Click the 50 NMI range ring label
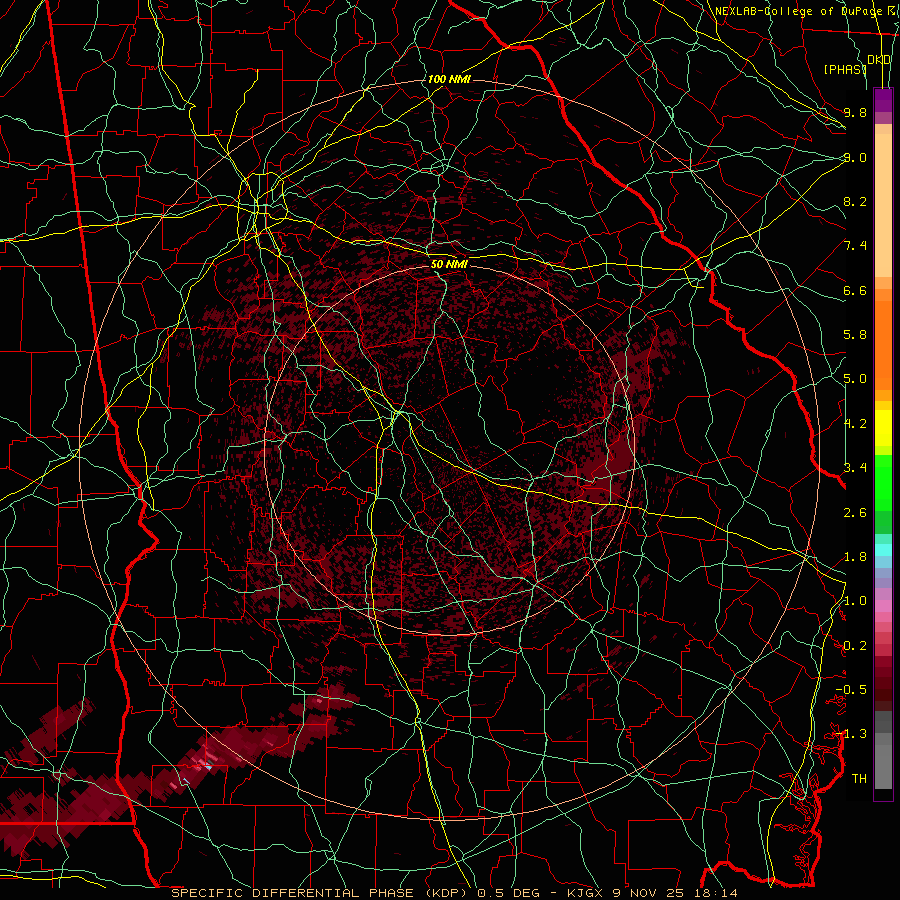Screen dimensions: 900x900 tap(449, 264)
